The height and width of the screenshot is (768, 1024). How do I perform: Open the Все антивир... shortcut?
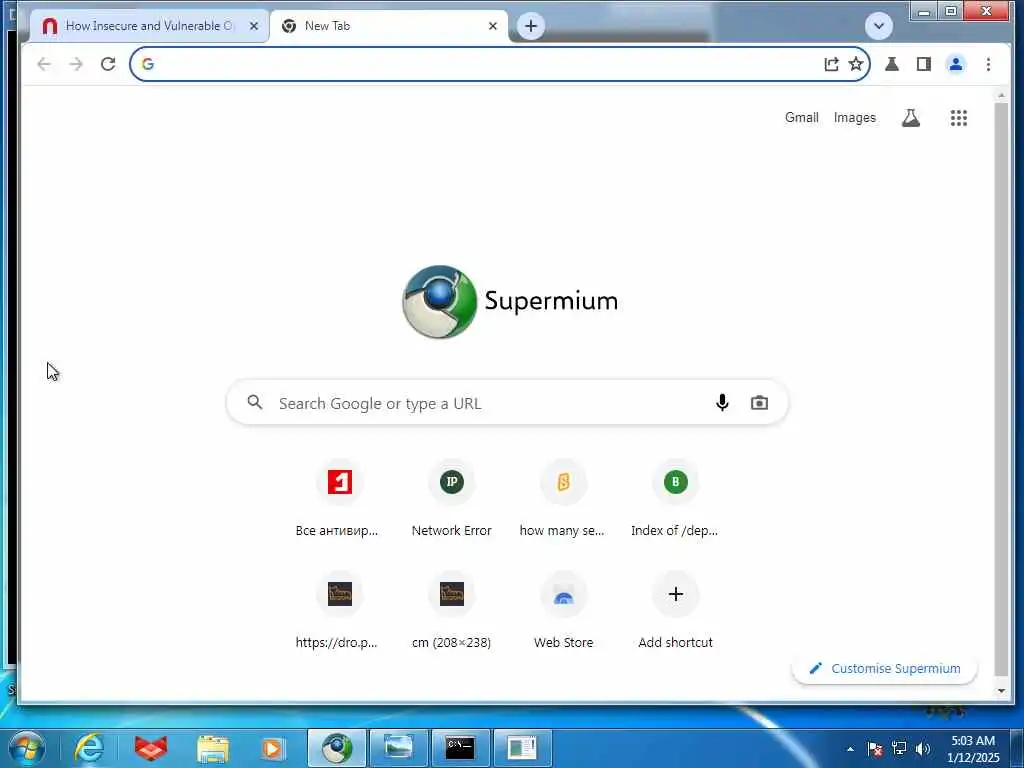point(339,500)
